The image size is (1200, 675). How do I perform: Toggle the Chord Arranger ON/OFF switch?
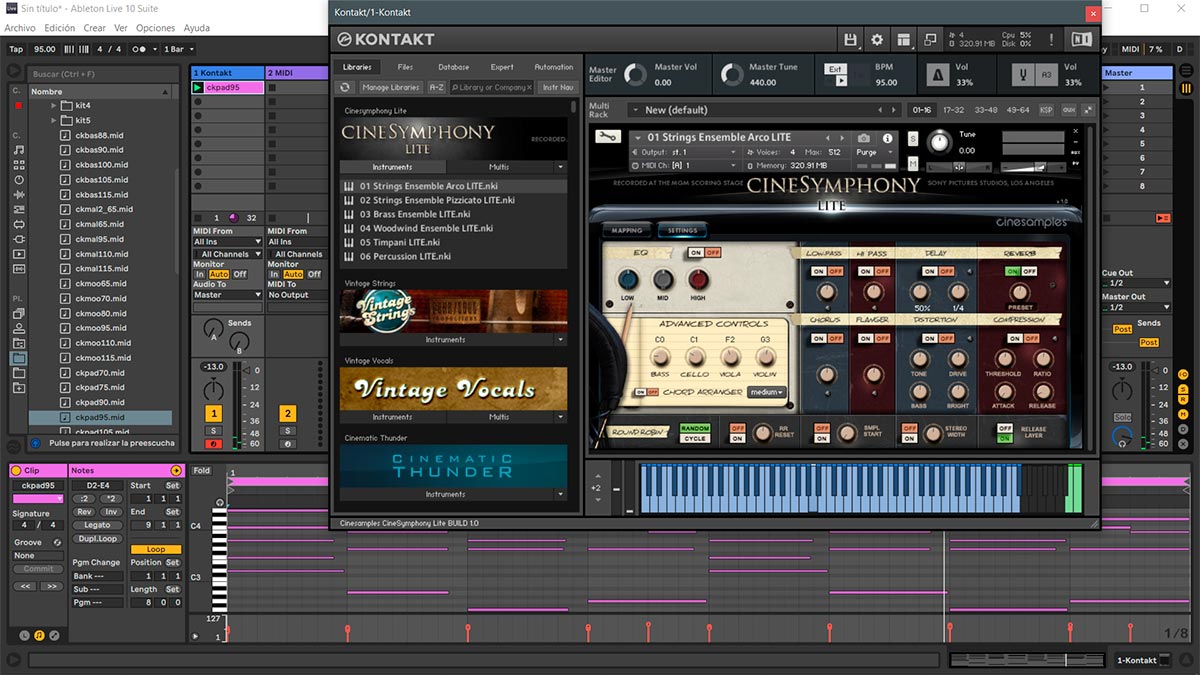645,392
